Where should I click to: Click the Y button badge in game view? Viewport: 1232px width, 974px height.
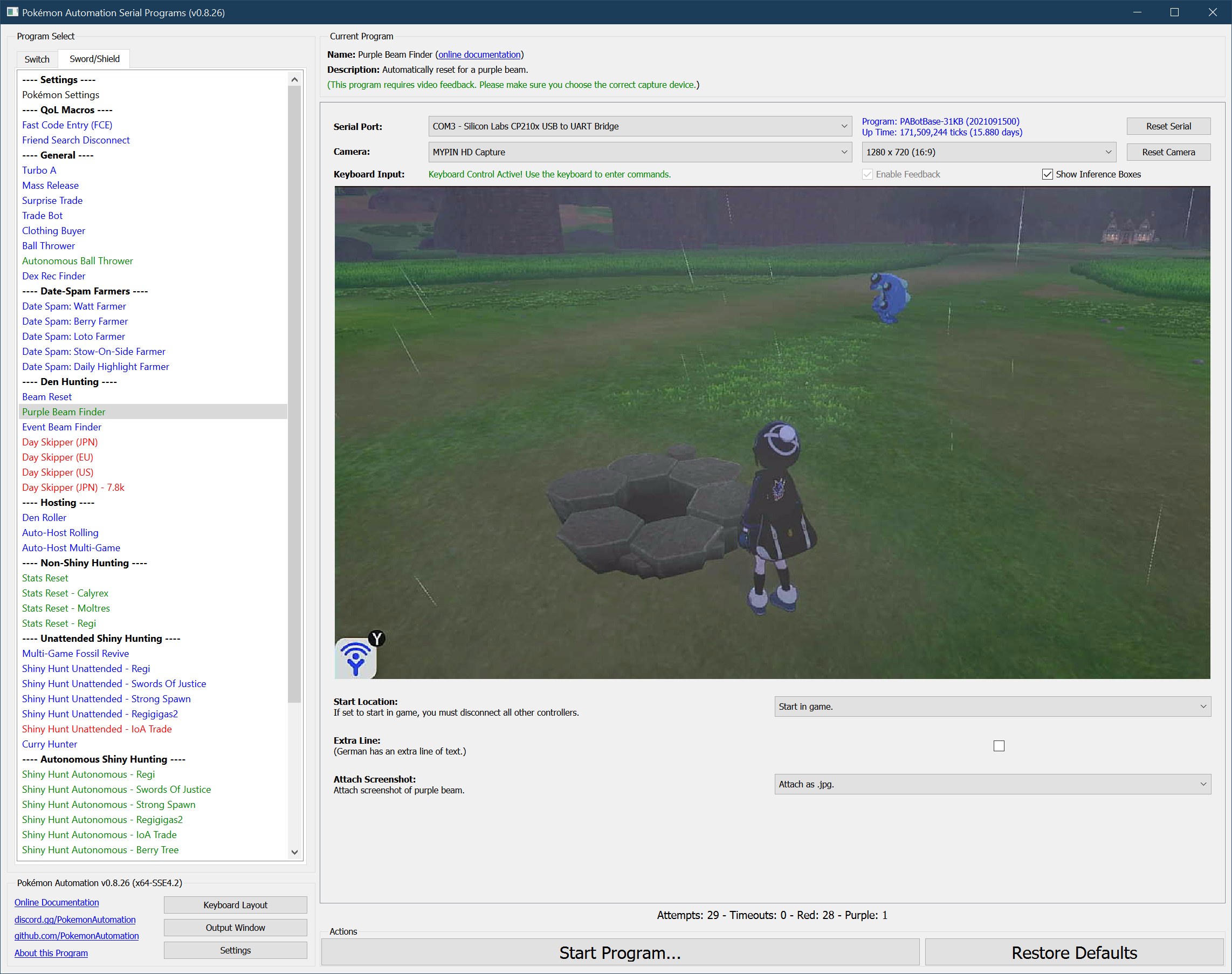point(377,638)
